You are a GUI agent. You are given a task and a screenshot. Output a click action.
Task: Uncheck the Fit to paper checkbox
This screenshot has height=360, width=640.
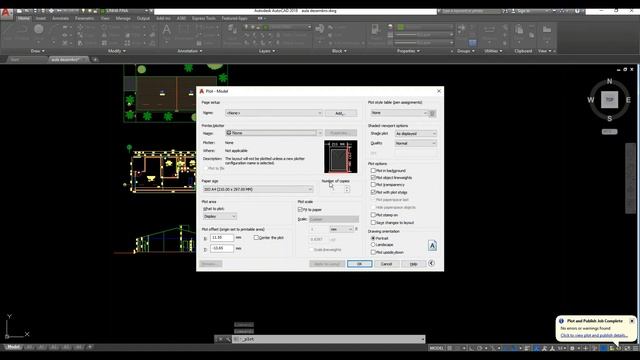[x=300, y=209]
